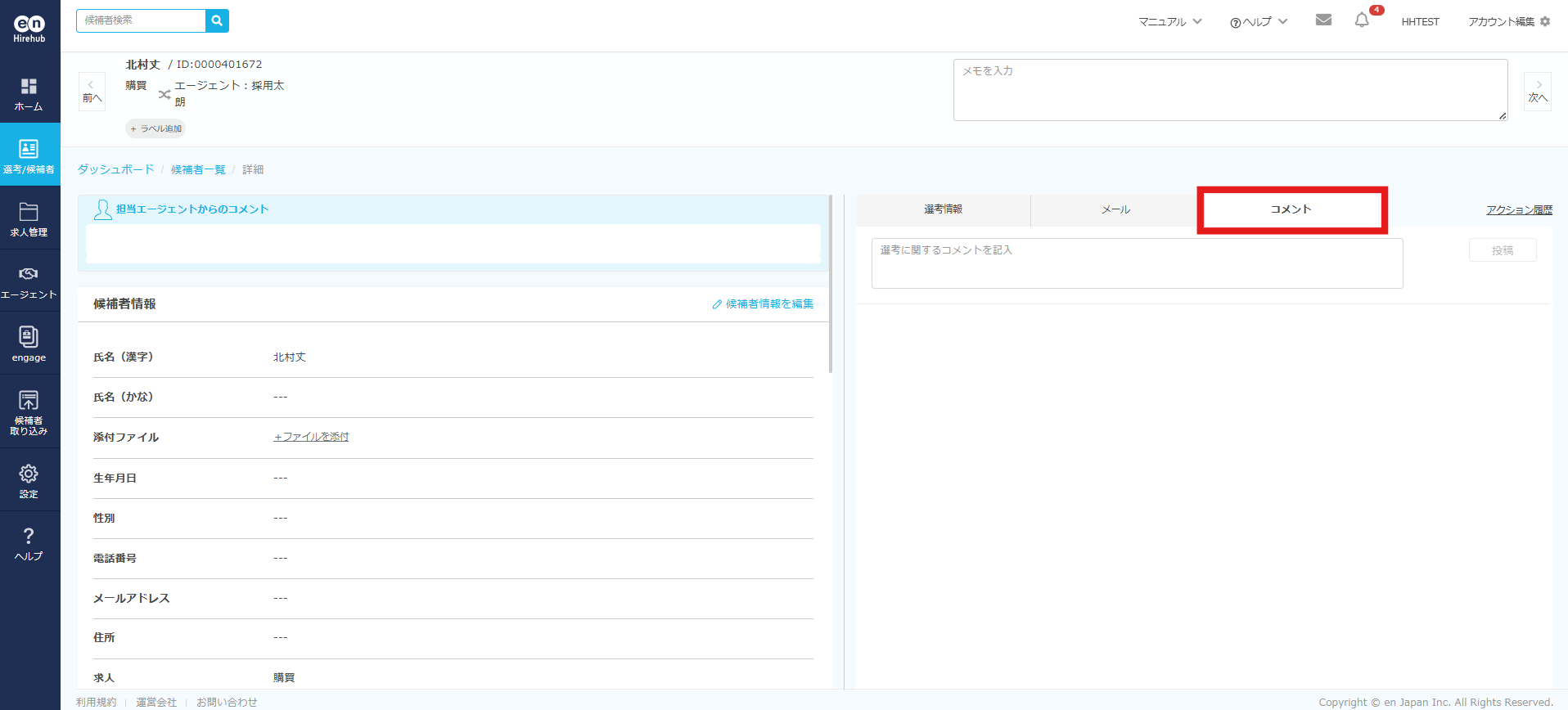Screen dimensions: 1568x710
Task: Open the engage sidebar item
Action: point(29,344)
